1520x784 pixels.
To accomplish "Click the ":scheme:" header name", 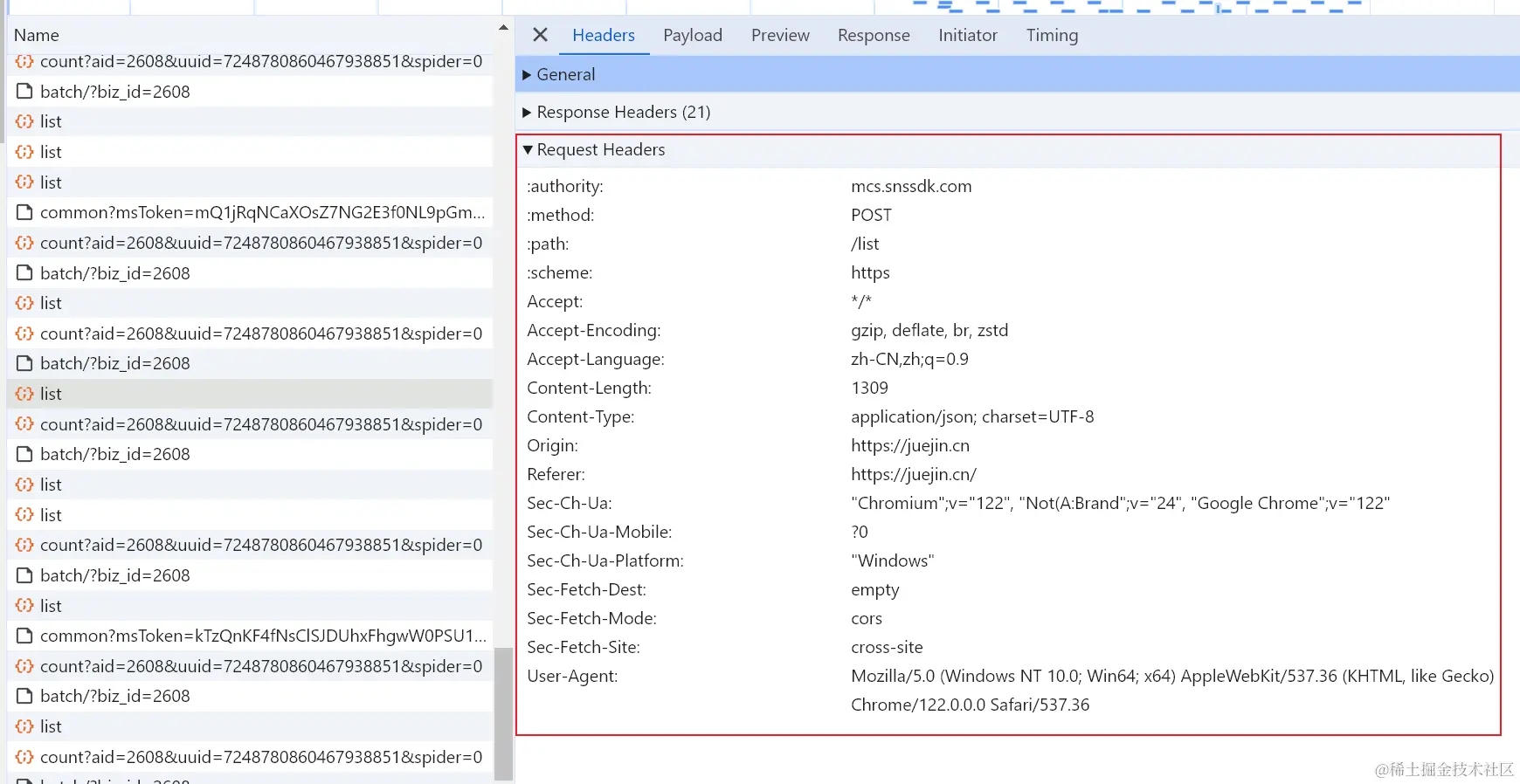I will pyautogui.click(x=560, y=272).
